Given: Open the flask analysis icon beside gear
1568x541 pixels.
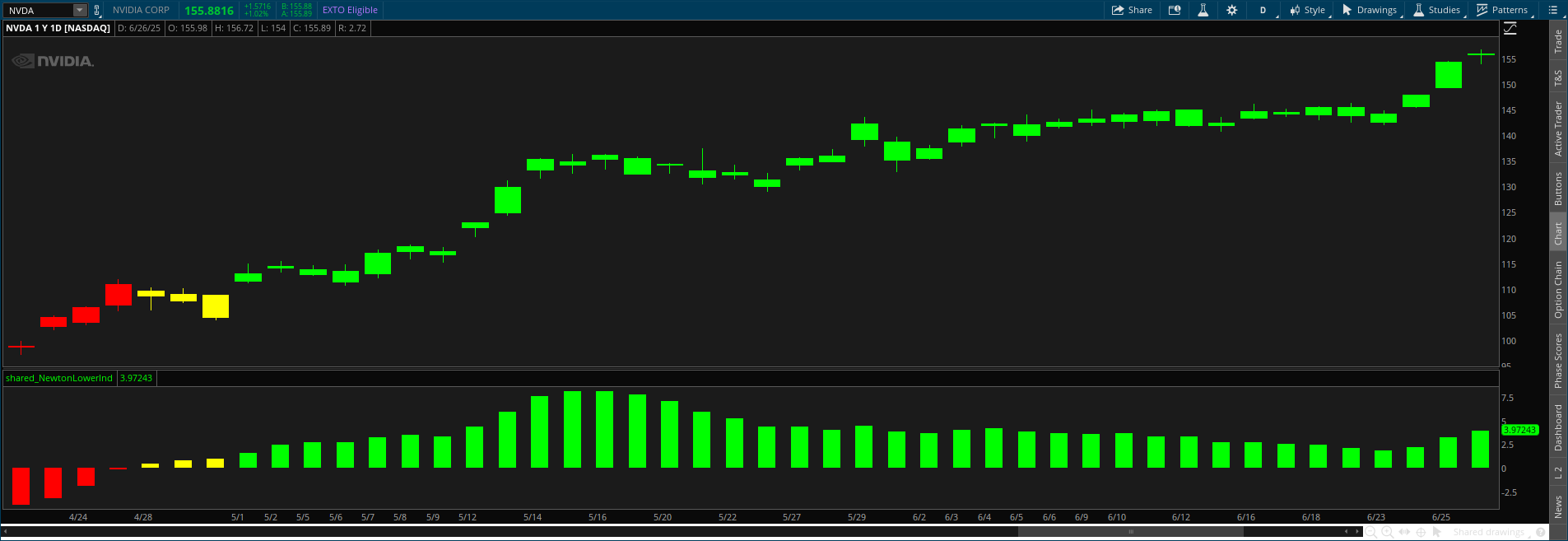Looking at the screenshot, I should [1203, 10].
